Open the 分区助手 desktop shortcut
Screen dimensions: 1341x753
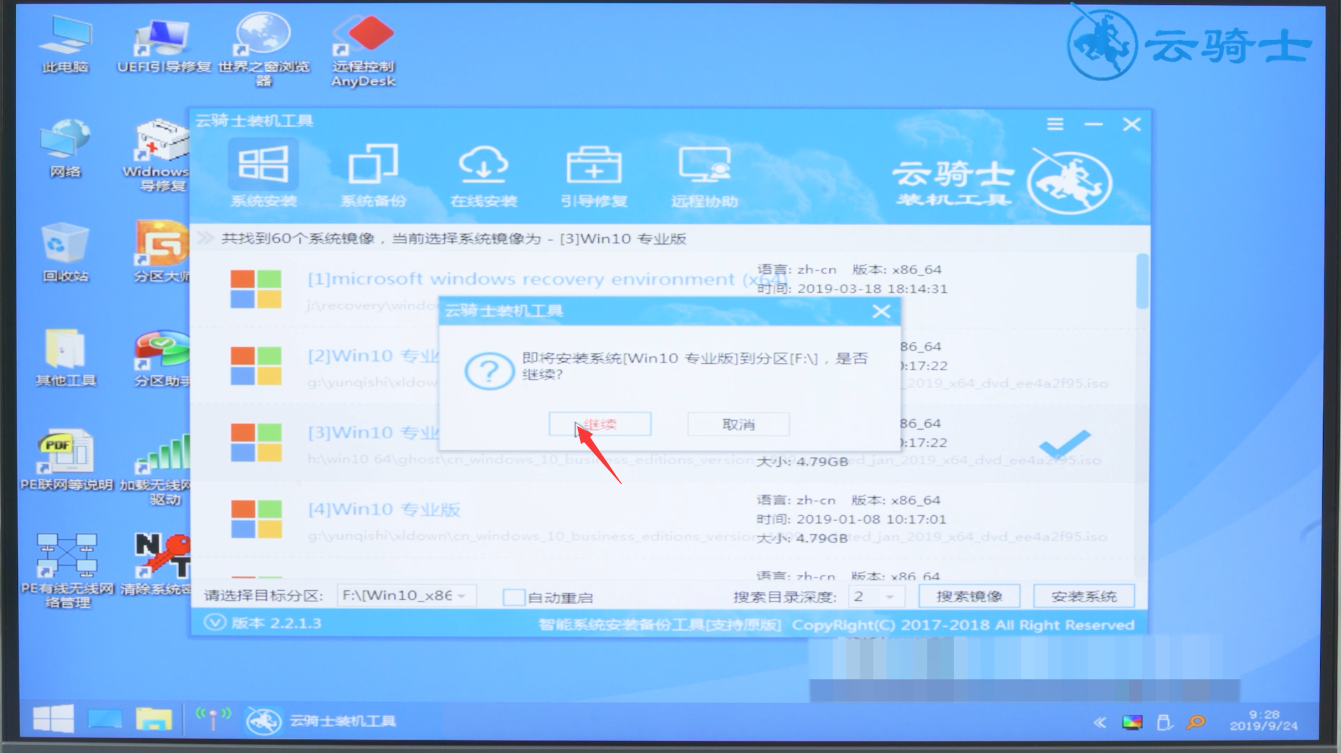[161, 357]
